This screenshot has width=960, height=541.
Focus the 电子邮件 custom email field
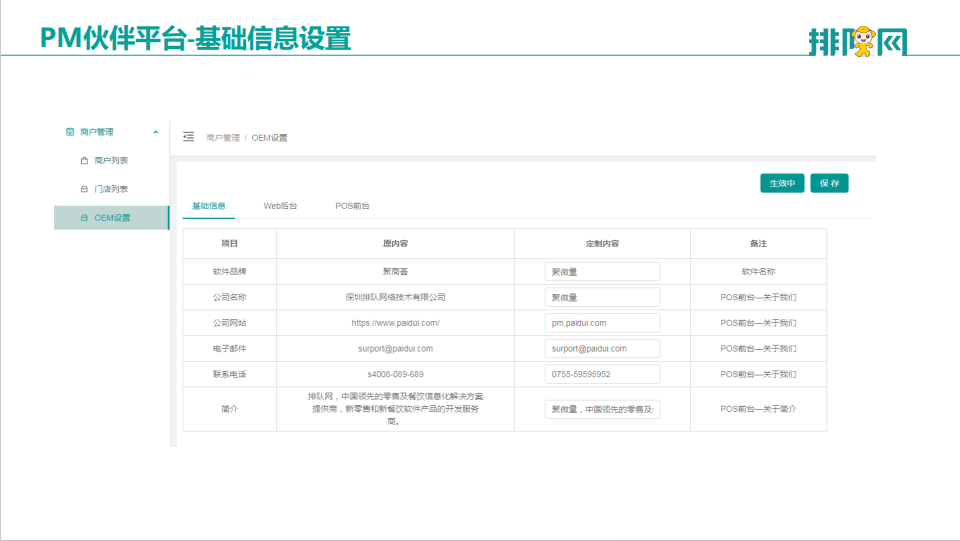(x=602, y=349)
